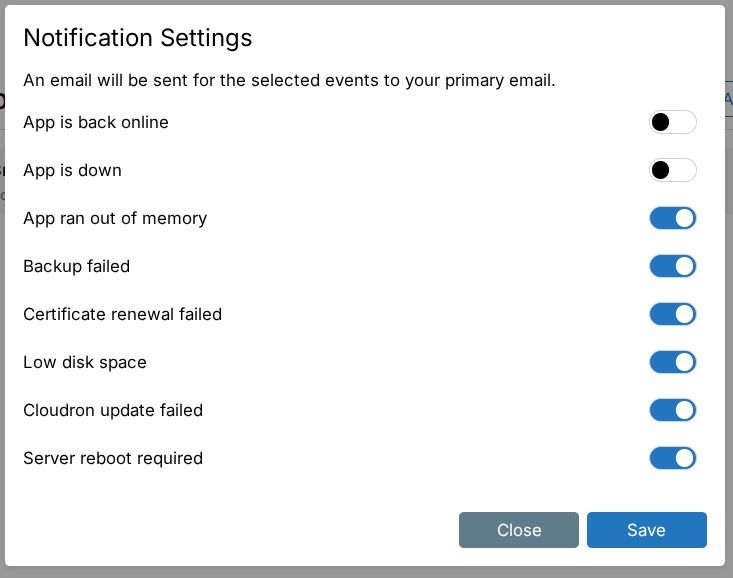Turn on App is down notifications
This screenshot has height=578, width=733.
click(x=672, y=170)
